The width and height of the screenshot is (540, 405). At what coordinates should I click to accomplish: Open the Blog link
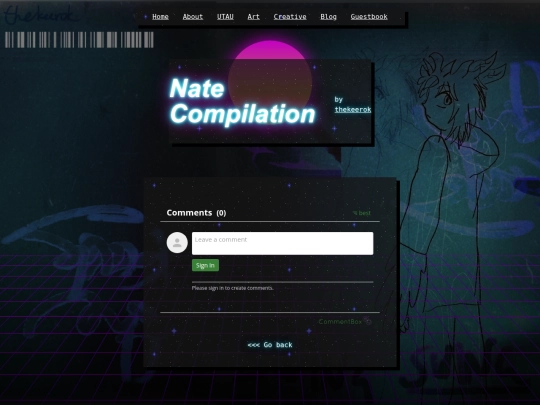[328, 17]
